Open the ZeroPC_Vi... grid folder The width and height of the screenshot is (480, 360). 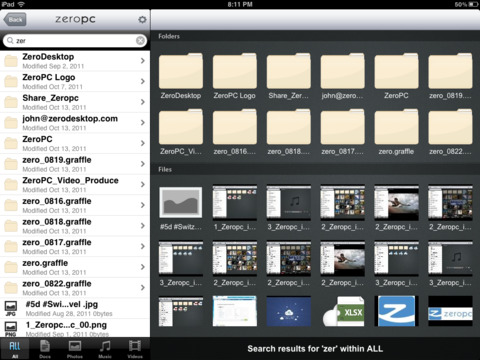coord(181,132)
